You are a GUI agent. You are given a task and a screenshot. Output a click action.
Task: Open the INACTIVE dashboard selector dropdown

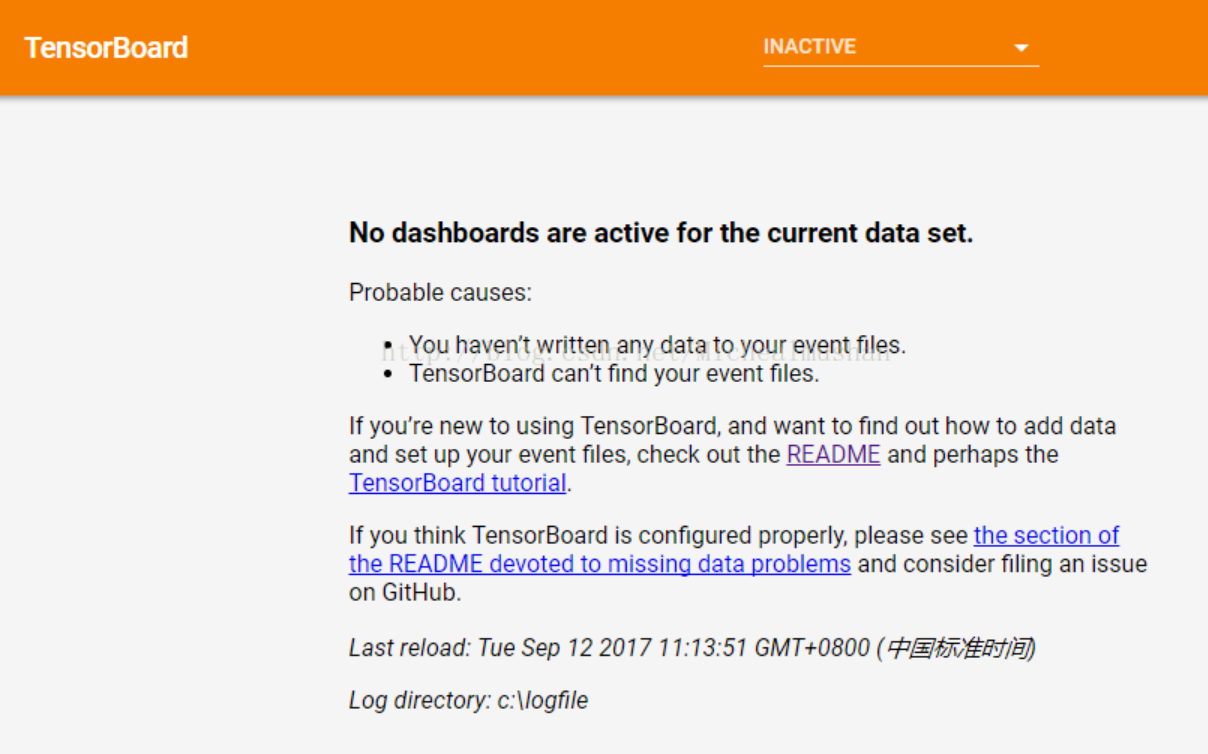click(x=900, y=46)
